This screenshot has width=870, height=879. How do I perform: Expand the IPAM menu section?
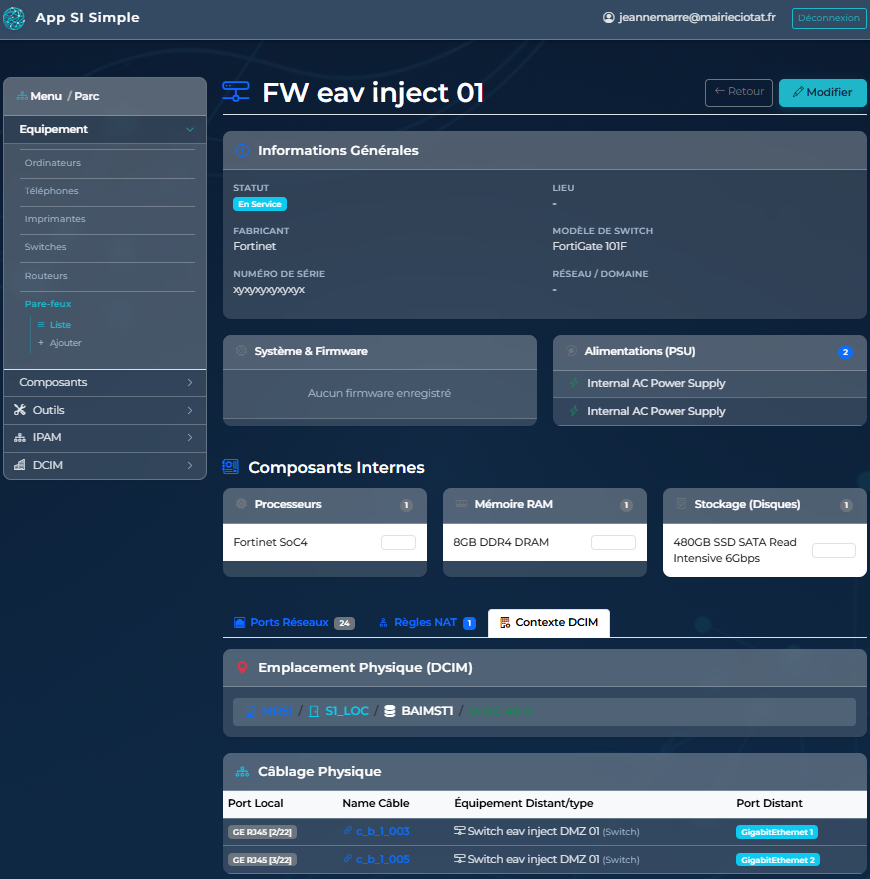pyautogui.click(x=105, y=437)
